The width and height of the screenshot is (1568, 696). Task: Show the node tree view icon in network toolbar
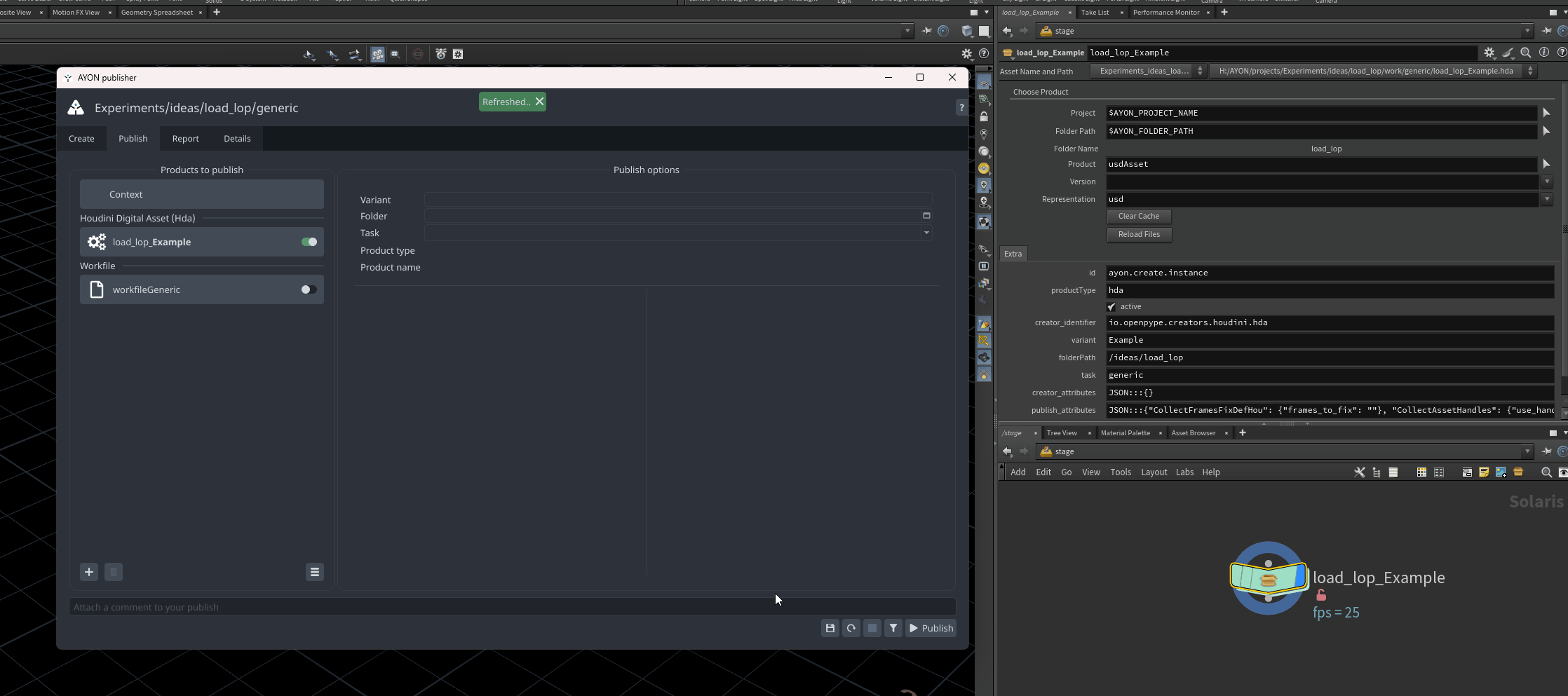[x=1377, y=472]
